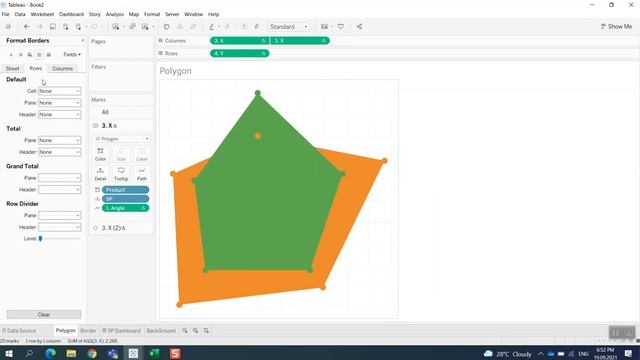640x360 pixels.
Task: Open Detail in the Marks card
Action: tap(100, 174)
